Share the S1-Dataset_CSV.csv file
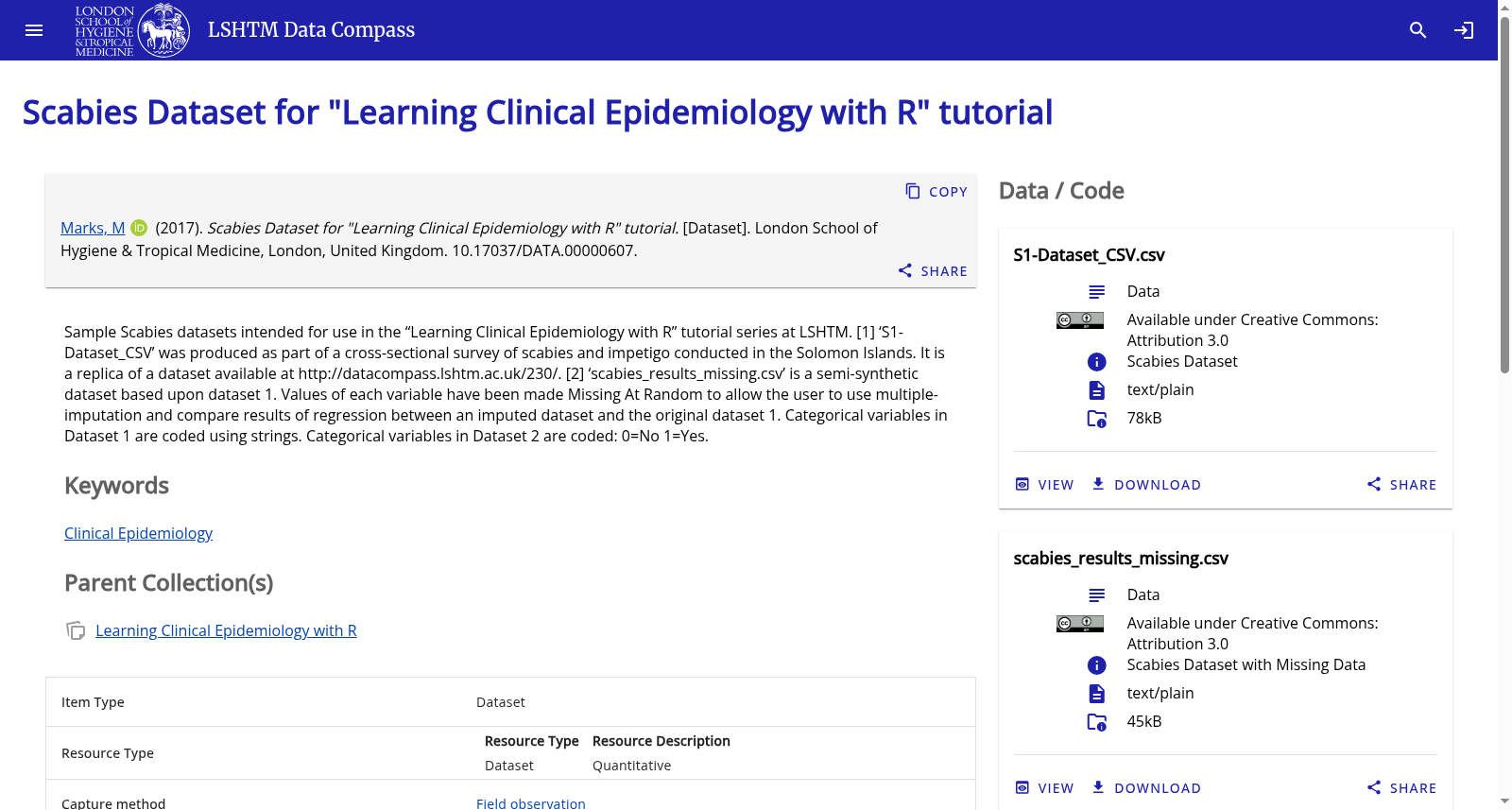 (1401, 485)
